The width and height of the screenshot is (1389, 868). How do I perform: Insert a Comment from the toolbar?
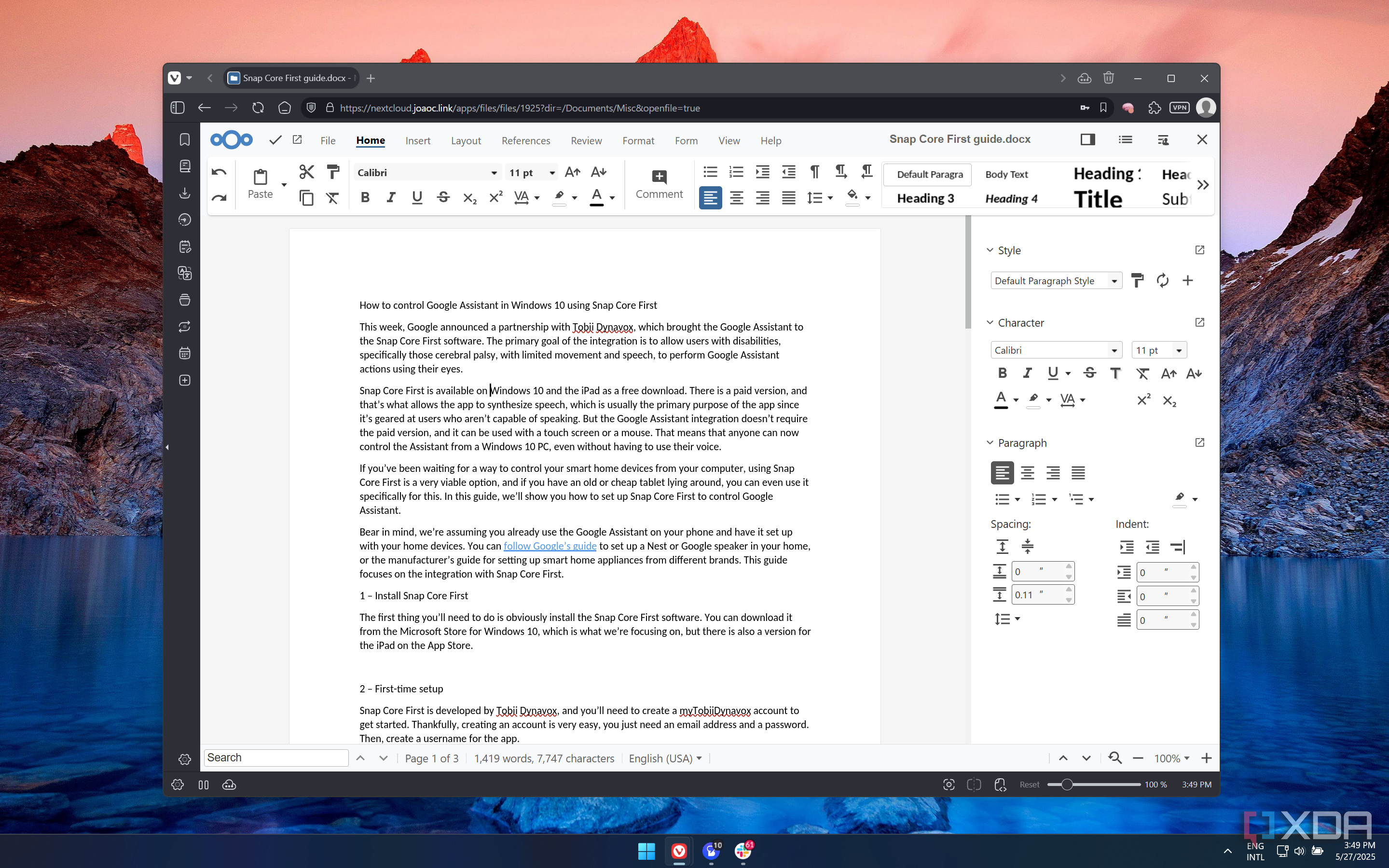tap(659, 184)
